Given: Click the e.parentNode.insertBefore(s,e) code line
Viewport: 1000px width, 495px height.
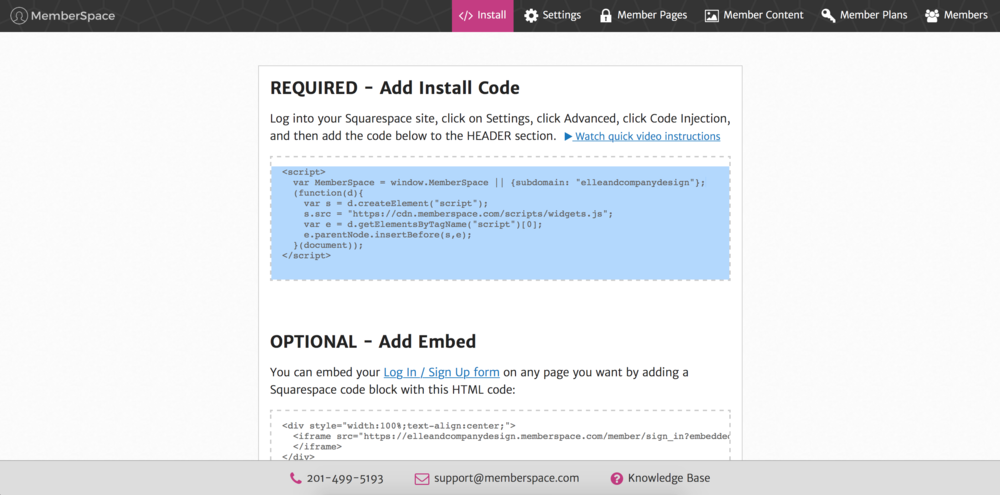Looking at the screenshot, I should click(x=388, y=235).
